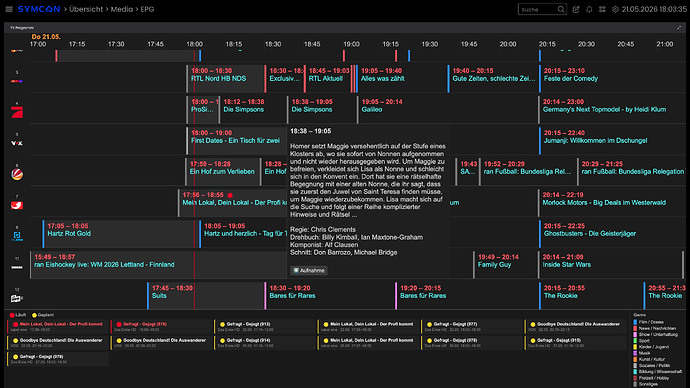Expand the TV Programm panel to fullscreen
Screen dimensions: 690x388
679,28
